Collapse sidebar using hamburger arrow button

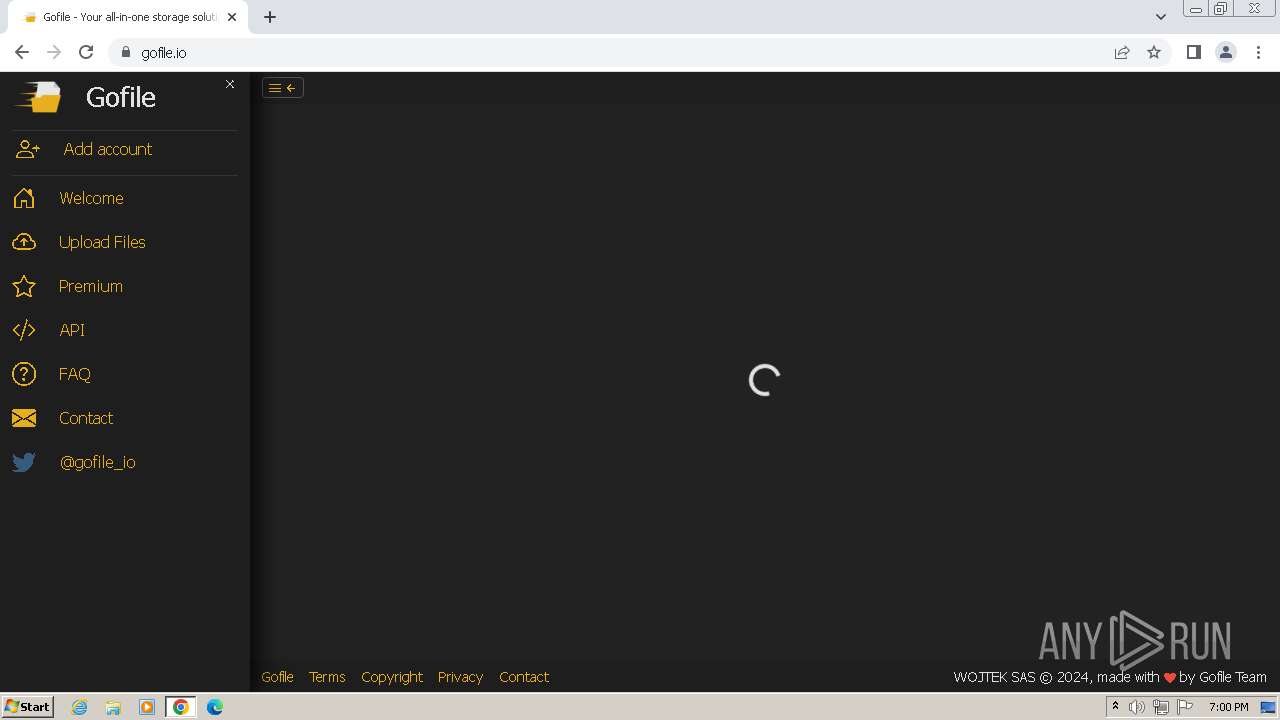click(x=283, y=88)
